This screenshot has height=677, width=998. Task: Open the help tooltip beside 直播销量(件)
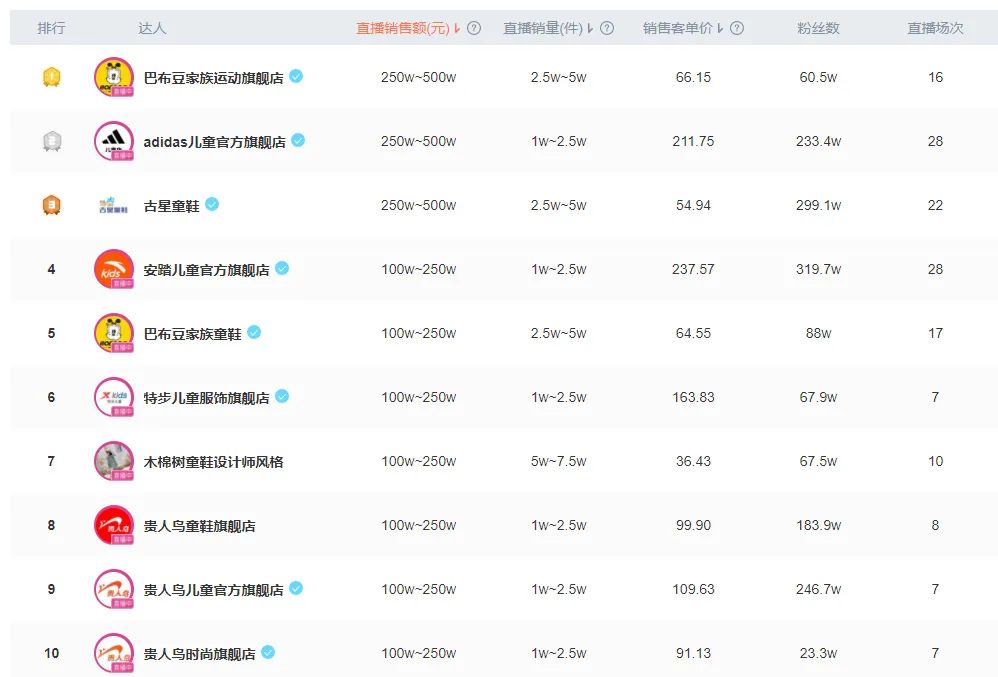[x=606, y=28]
